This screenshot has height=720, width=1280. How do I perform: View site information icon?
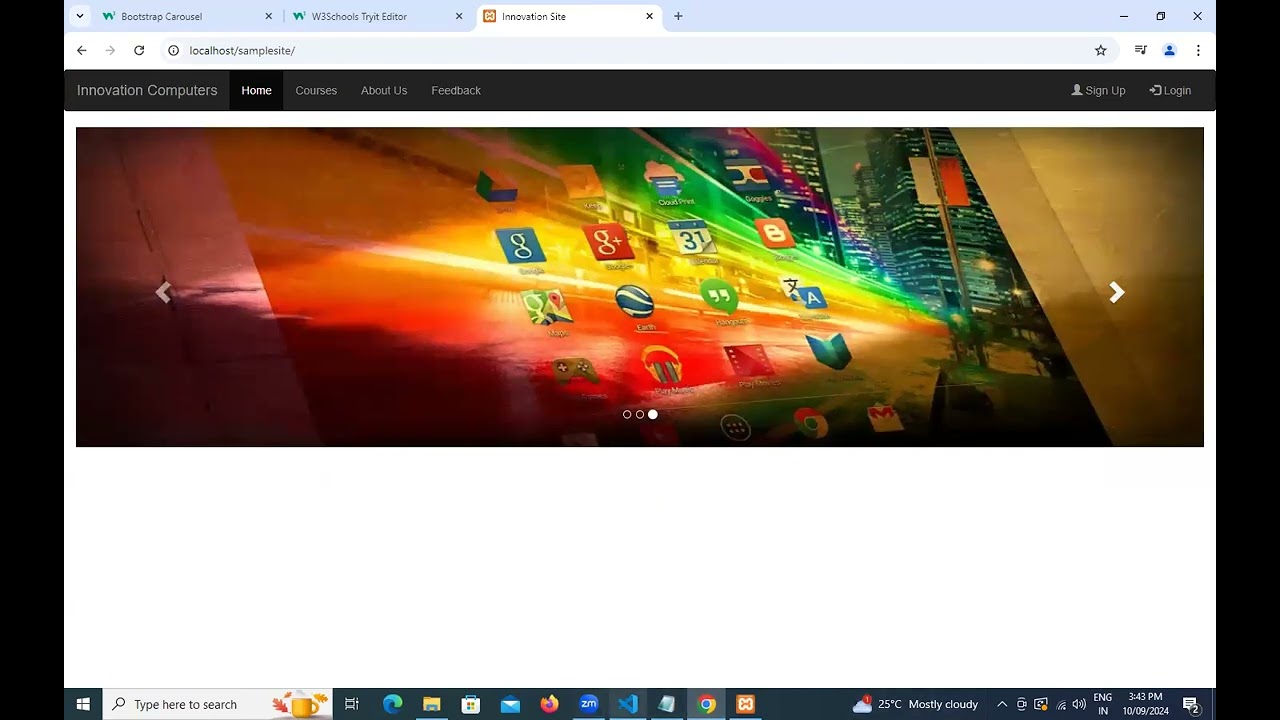173,50
